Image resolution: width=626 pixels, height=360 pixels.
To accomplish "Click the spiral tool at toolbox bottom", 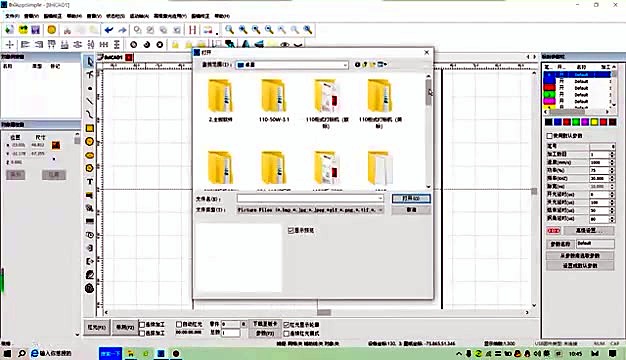I will [90, 288].
